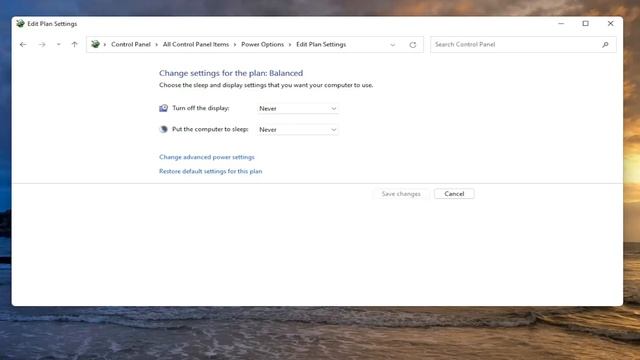
Task: Click the 'Put the computer to sleep:' label
Action: point(210,129)
